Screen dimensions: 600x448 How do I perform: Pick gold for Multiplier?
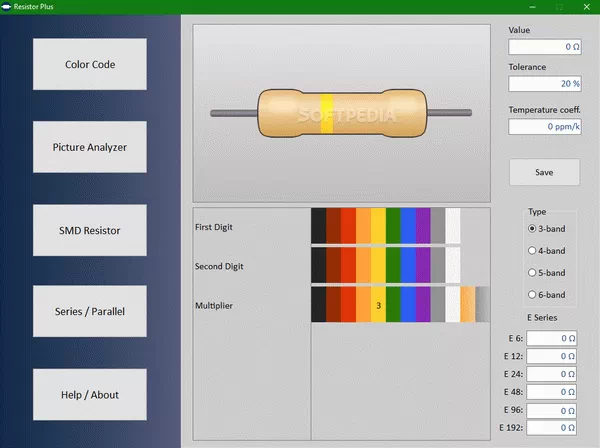(468, 305)
